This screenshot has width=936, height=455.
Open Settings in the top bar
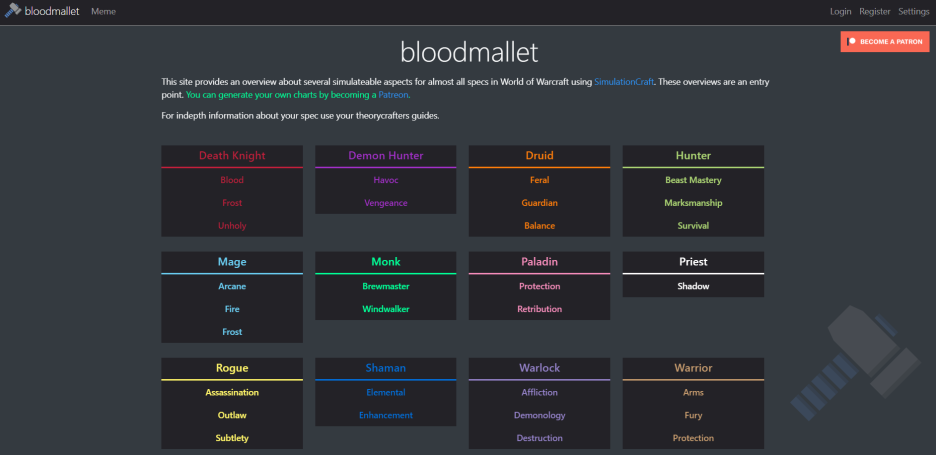coord(913,11)
